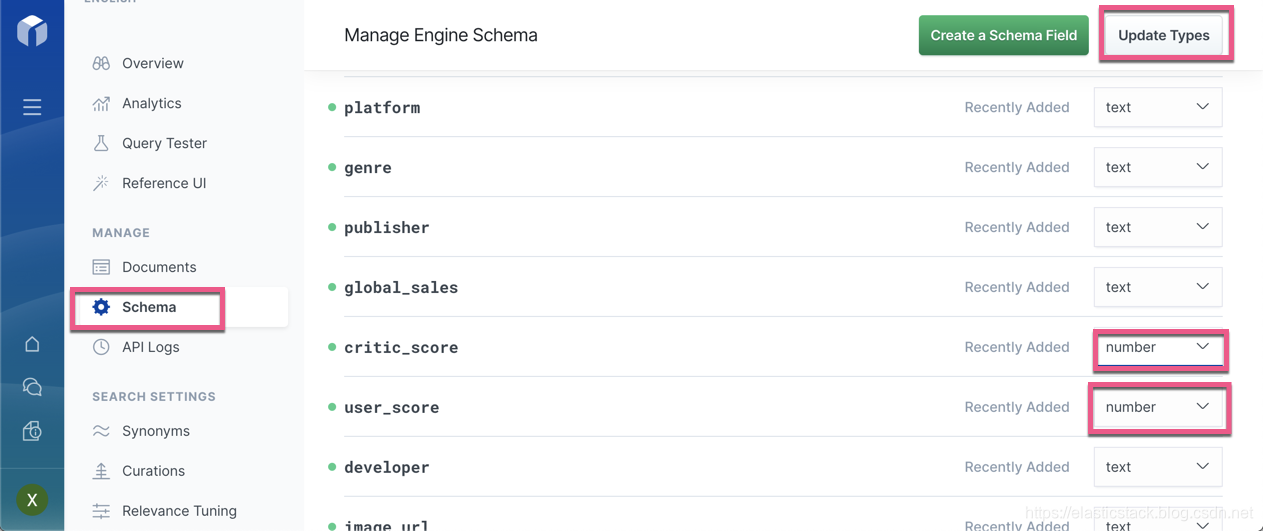Open the critic_score number type dropdown
This screenshot has height=531, width=1263.
point(1157,347)
